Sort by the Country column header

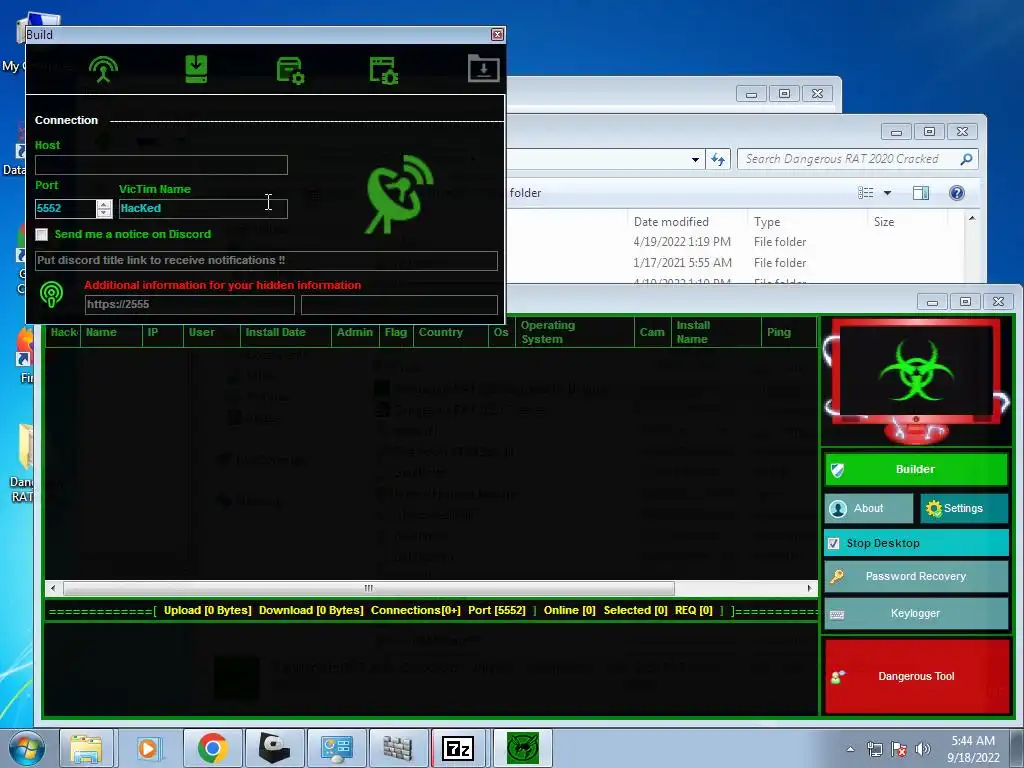[x=450, y=332]
